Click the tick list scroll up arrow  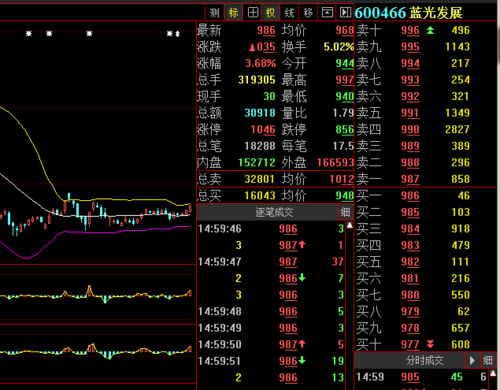tap(350, 226)
